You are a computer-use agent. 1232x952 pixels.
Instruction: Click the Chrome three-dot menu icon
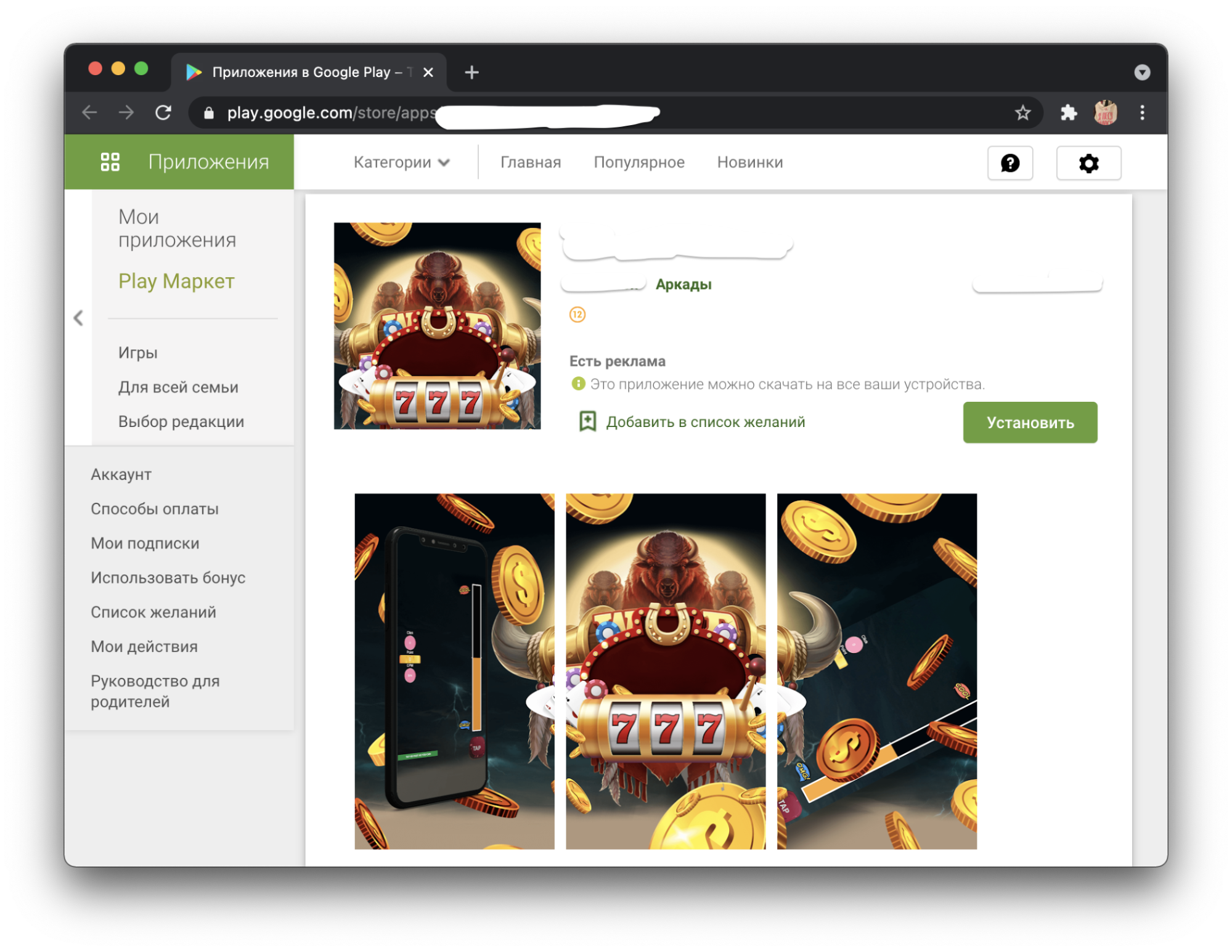1142,113
